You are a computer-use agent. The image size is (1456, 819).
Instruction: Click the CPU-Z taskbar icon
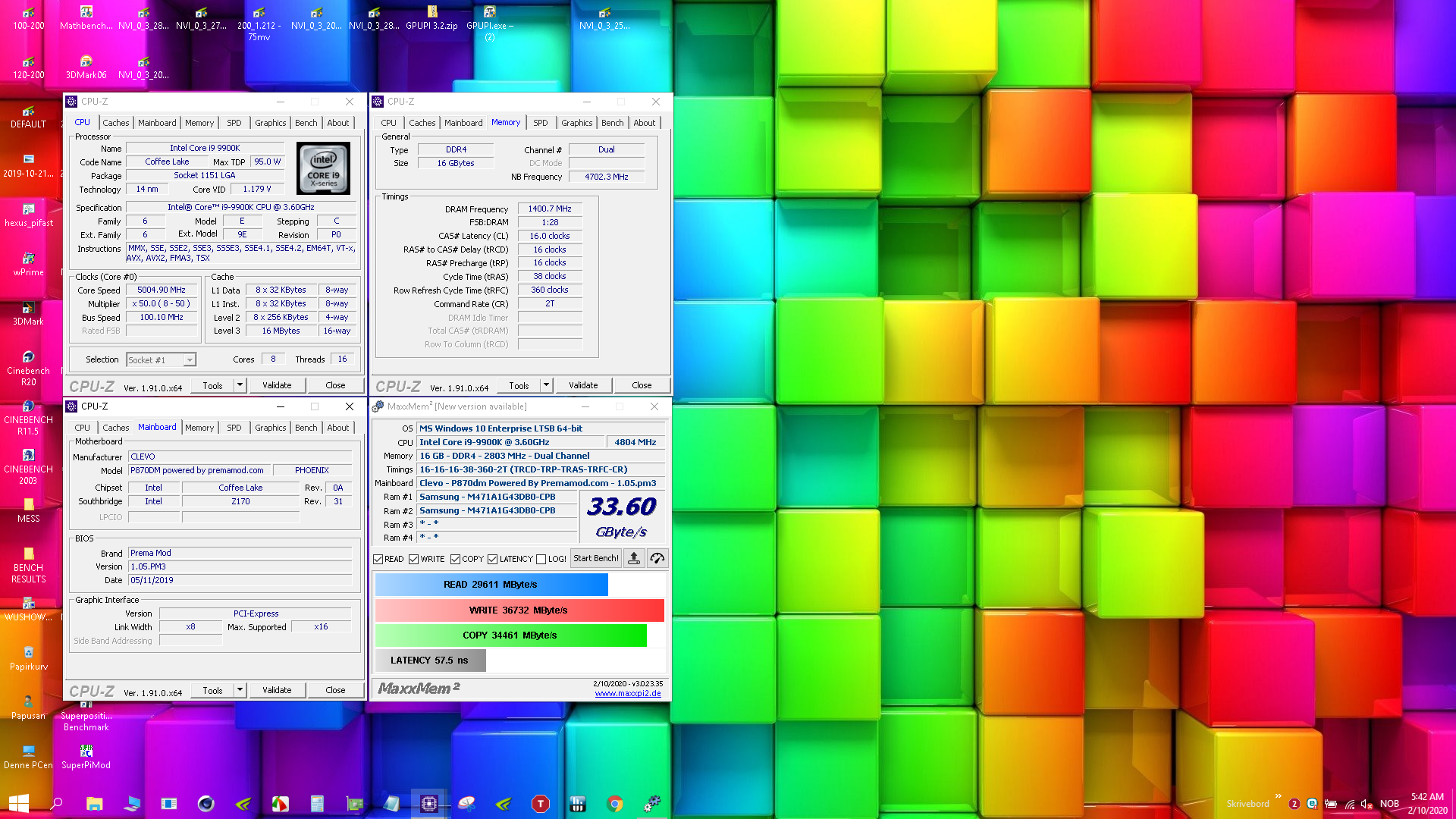click(428, 804)
